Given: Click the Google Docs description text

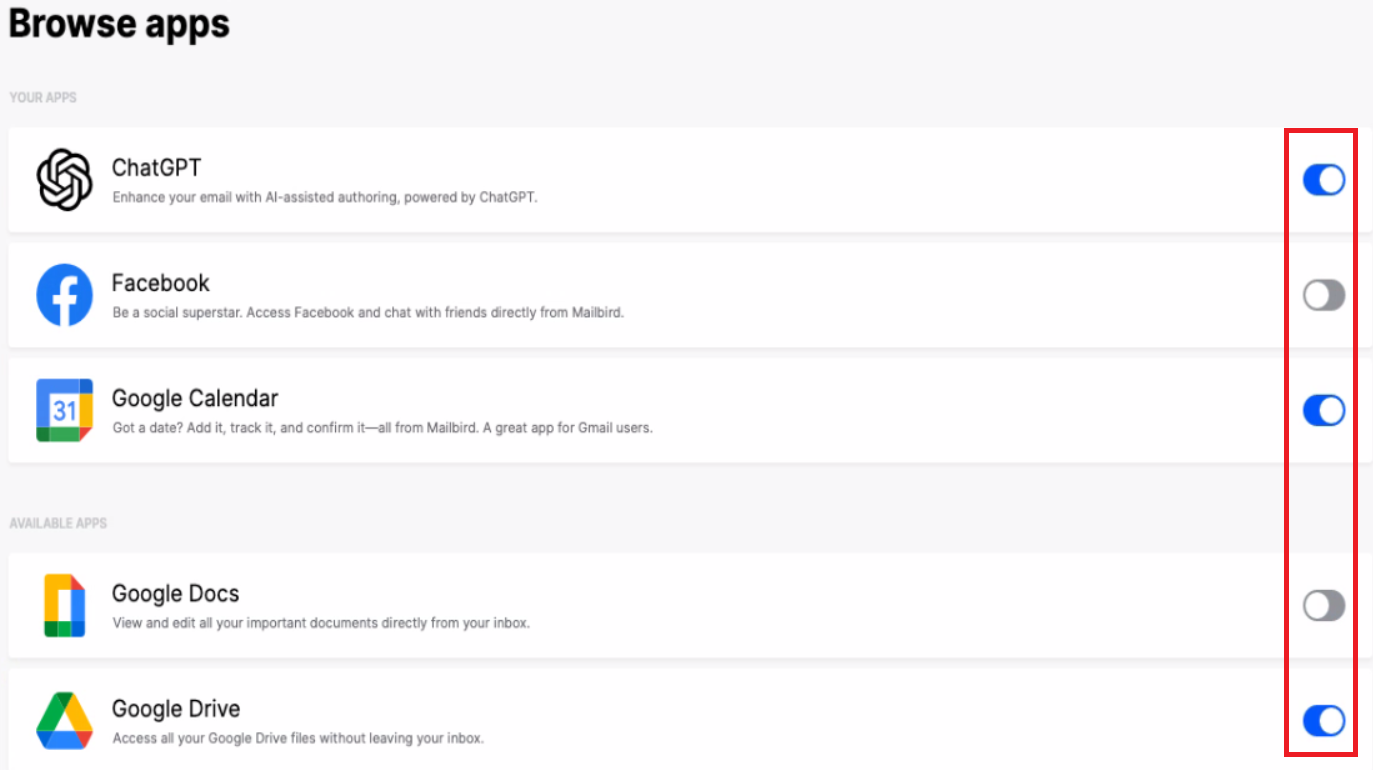Looking at the screenshot, I should pos(320,623).
